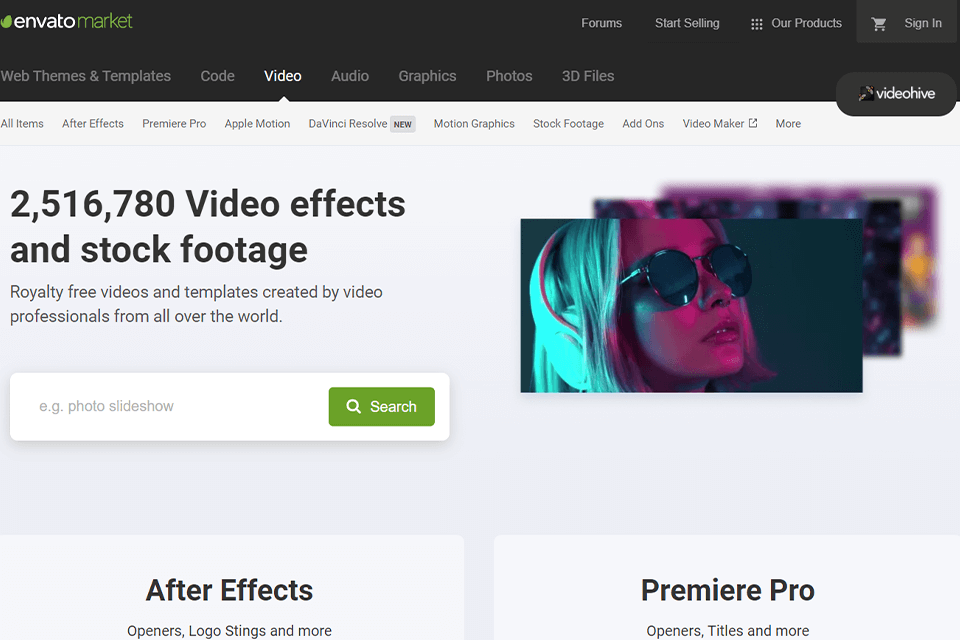Click Start Selling in the header
This screenshot has width=960, height=640.
pyautogui.click(x=687, y=23)
